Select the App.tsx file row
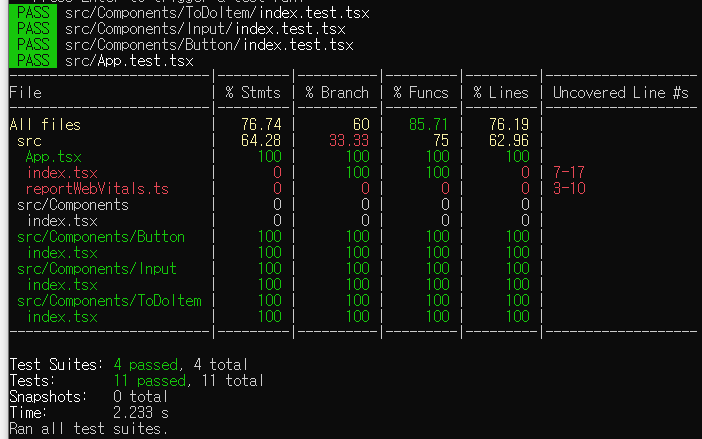 [x=53, y=157]
